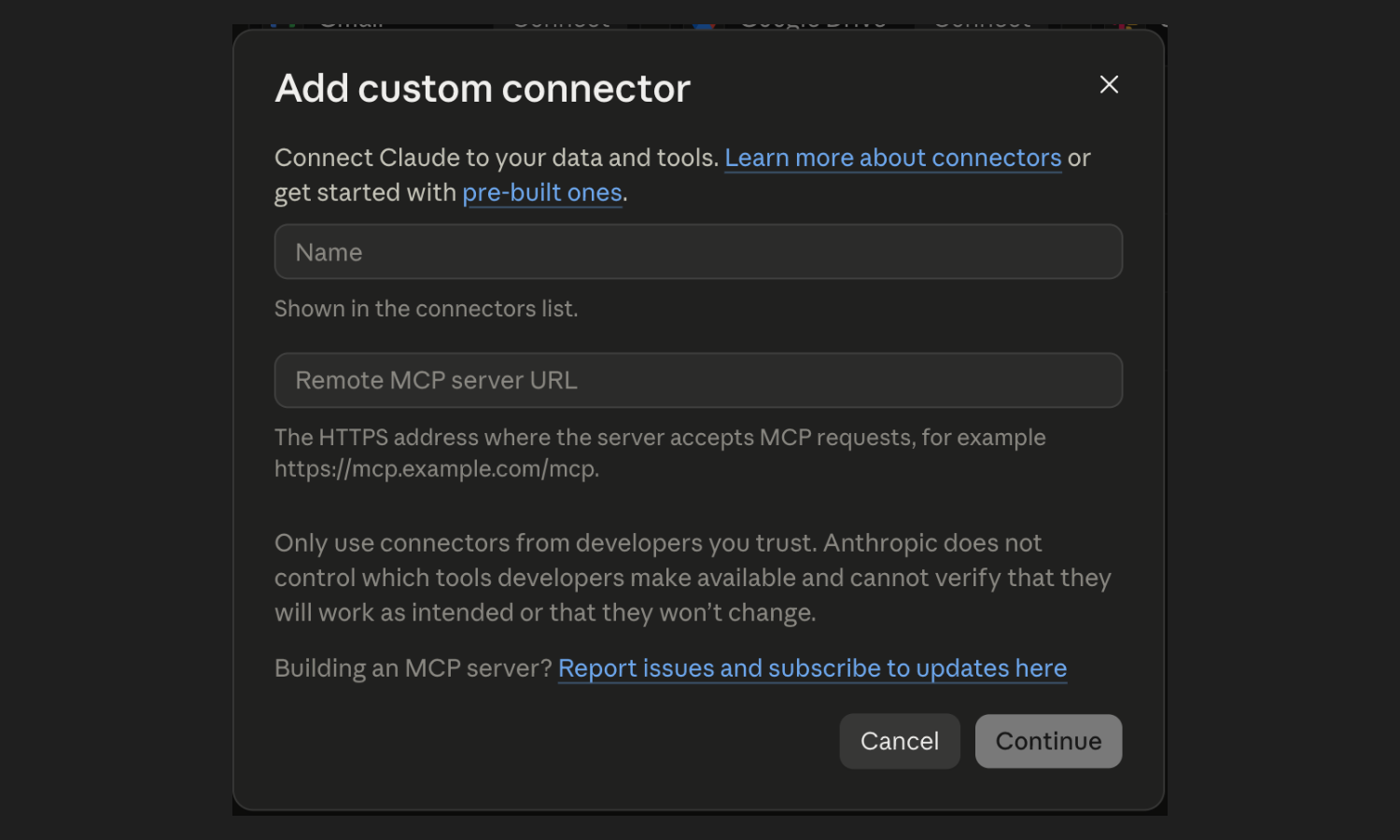Click the Cancel button
Viewport: 1400px width, 840px height.
click(900, 741)
